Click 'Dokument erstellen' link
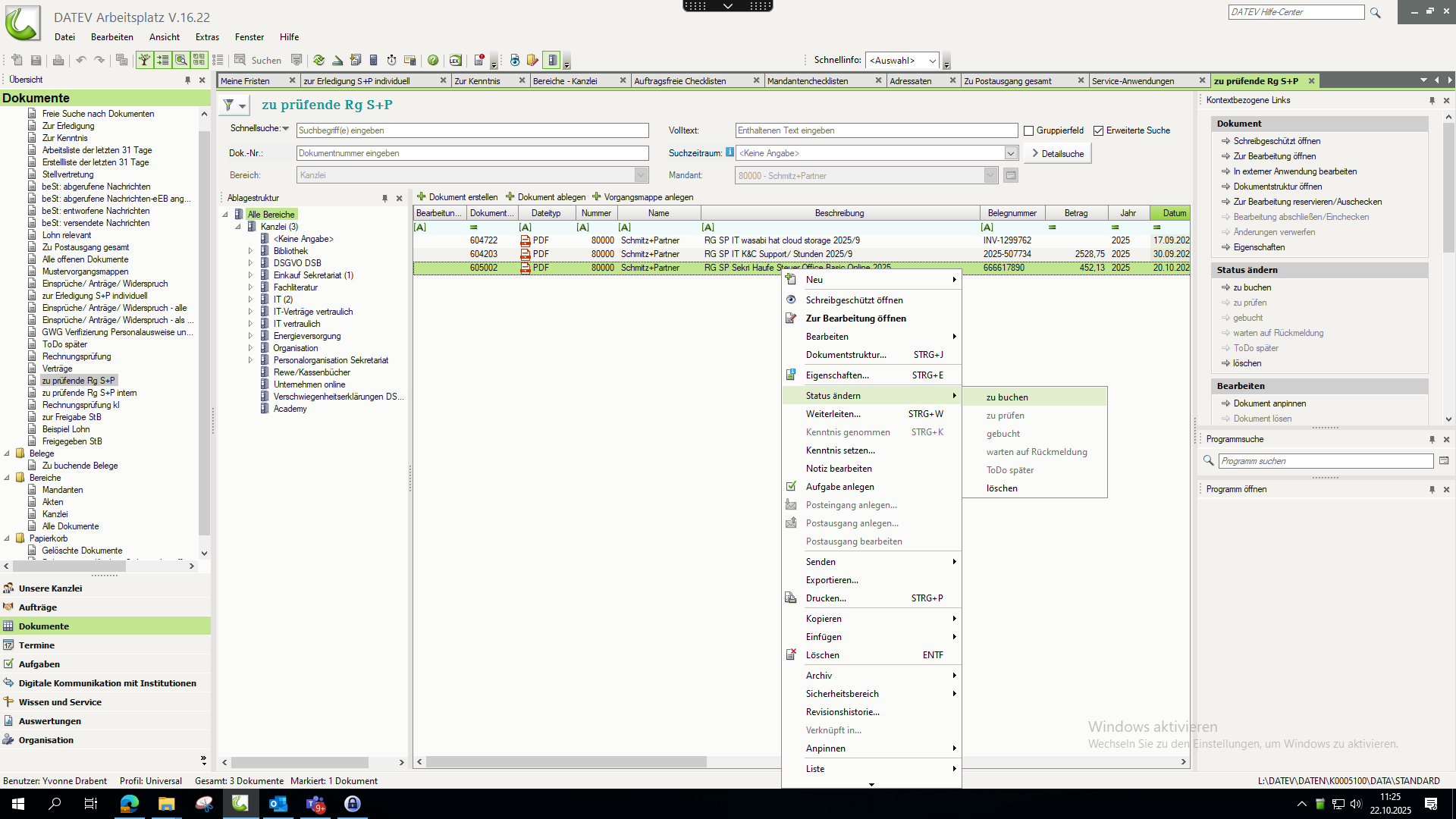The image size is (1456, 819). click(x=457, y=197)
